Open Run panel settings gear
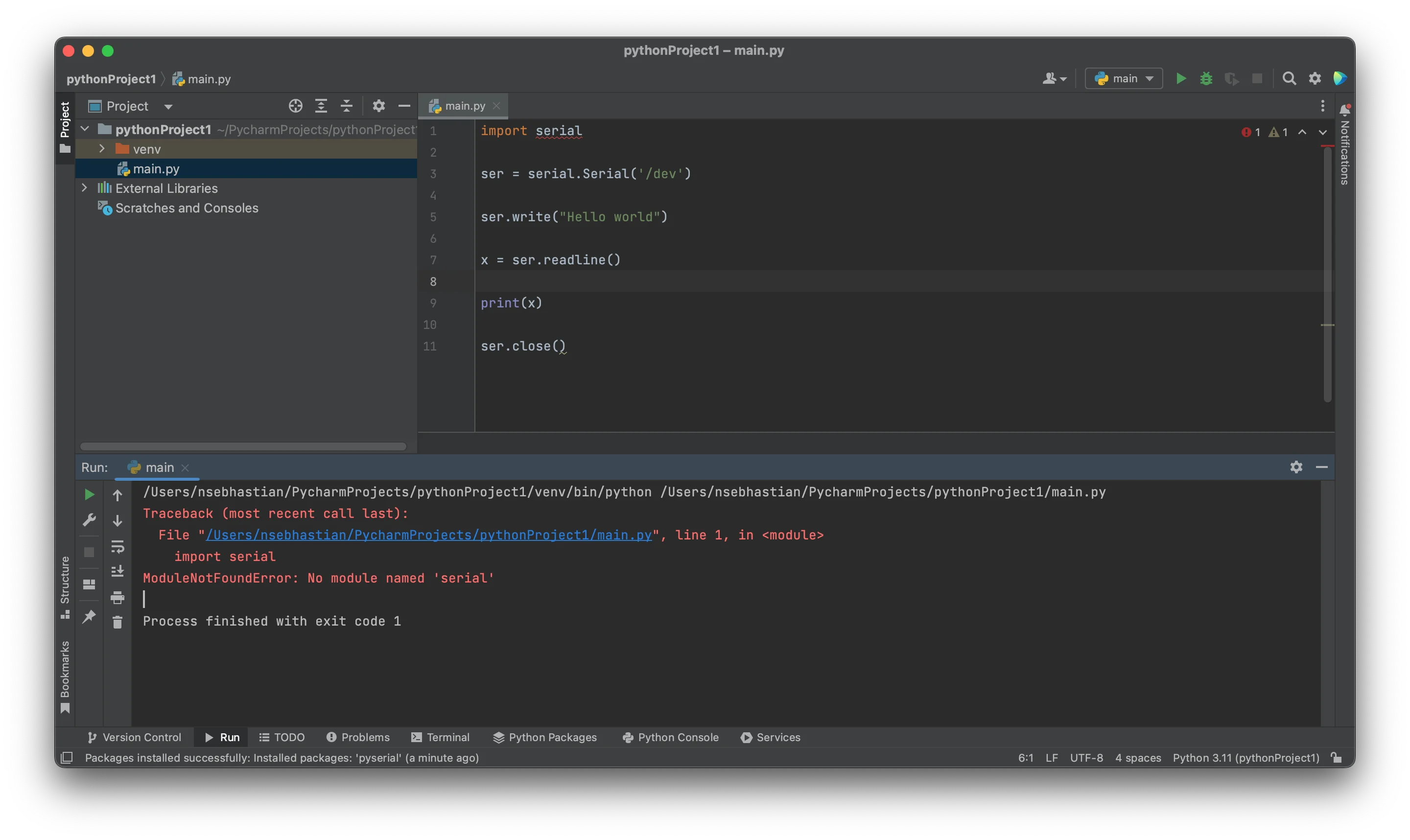This screenshot has height=840, width=1410. click(1296, 467)
